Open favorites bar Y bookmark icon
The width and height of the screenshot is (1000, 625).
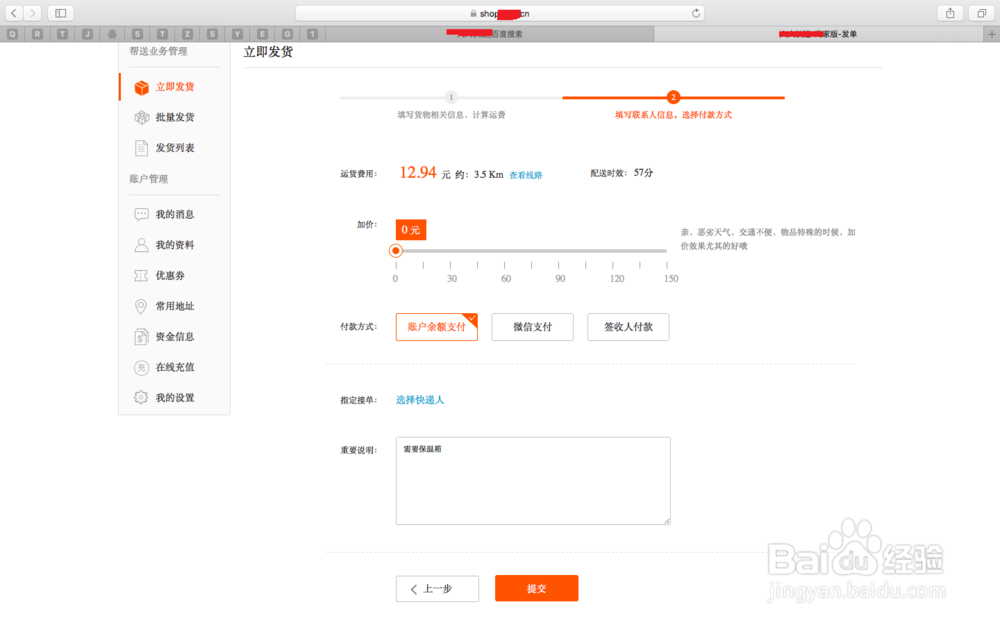click(x=237, y=34)
